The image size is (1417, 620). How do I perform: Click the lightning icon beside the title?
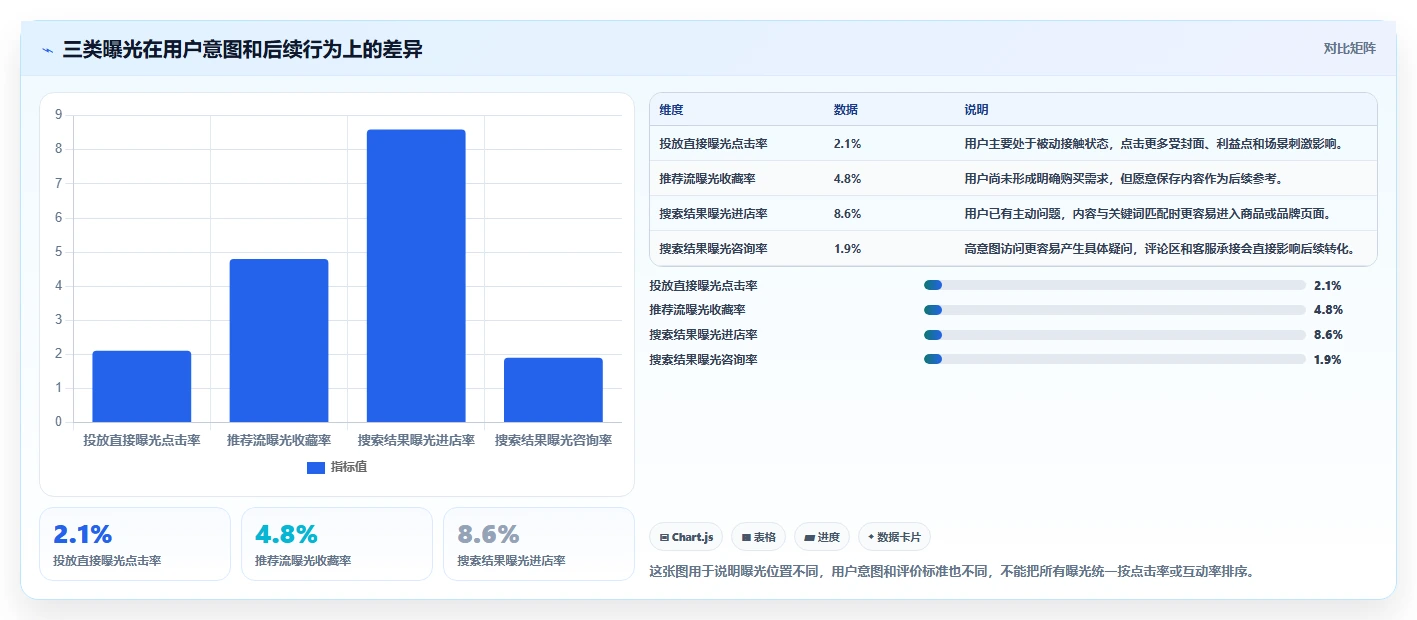[47, 50]
